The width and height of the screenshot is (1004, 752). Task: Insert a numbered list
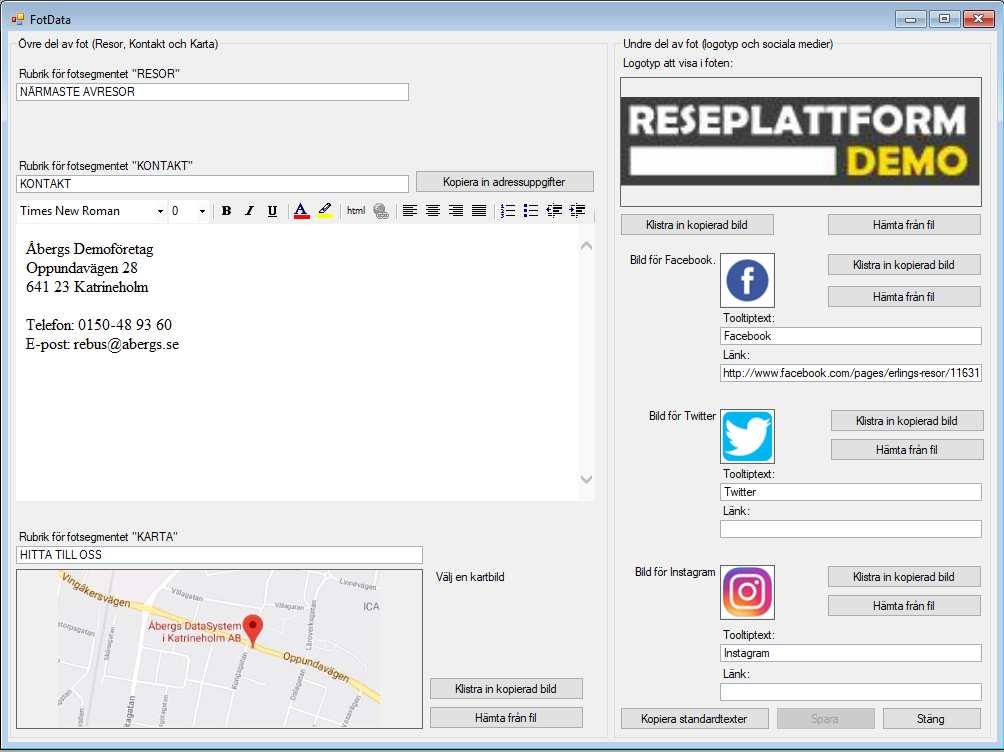click(508, 211)
